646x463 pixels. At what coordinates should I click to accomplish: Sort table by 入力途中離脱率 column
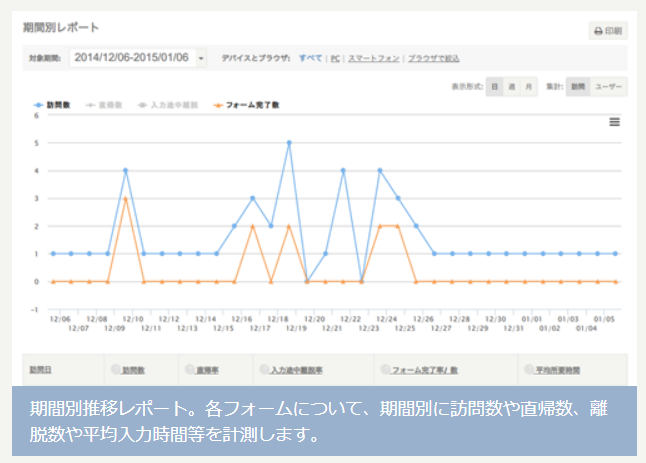click(296, 370)
